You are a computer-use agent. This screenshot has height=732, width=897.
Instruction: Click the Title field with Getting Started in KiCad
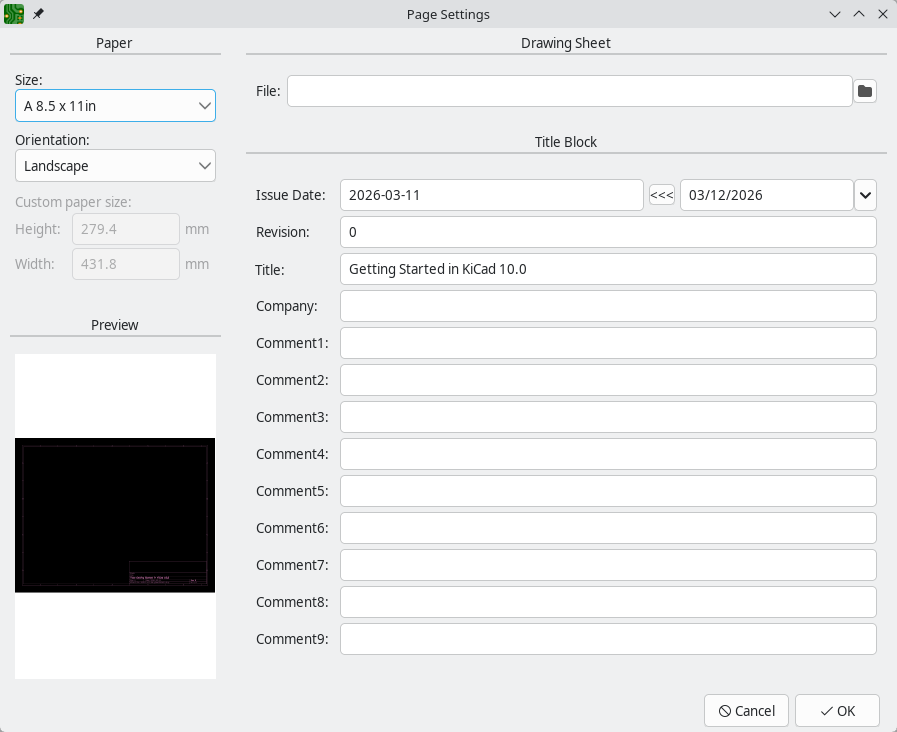click(608, 269)
